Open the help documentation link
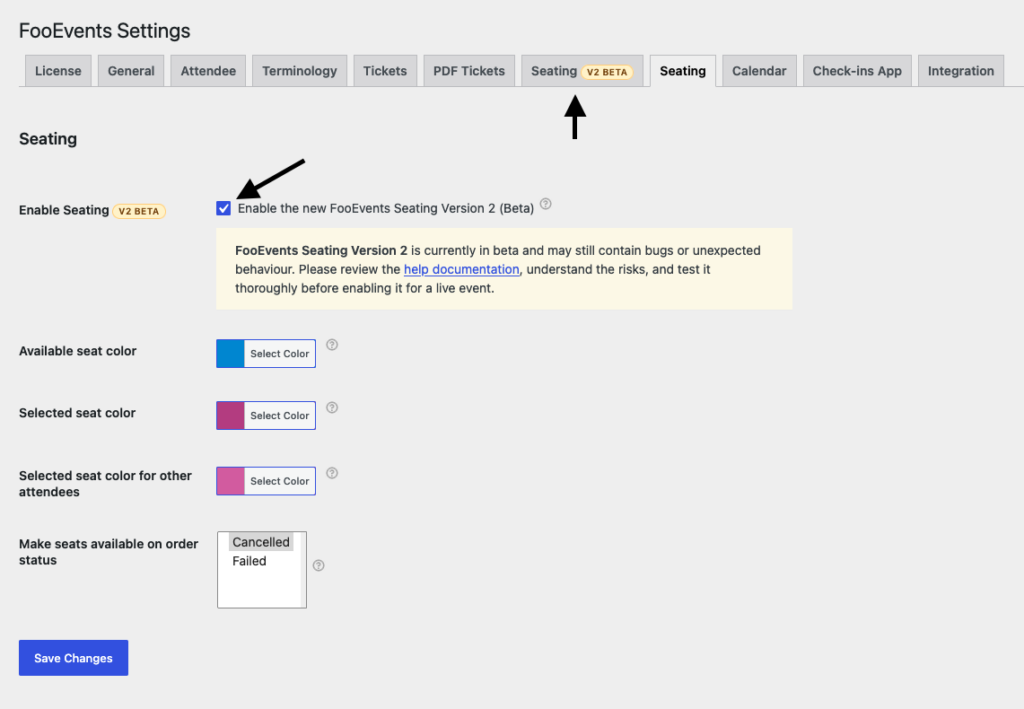Screen dimensions: 1024x709 point(461,269)
